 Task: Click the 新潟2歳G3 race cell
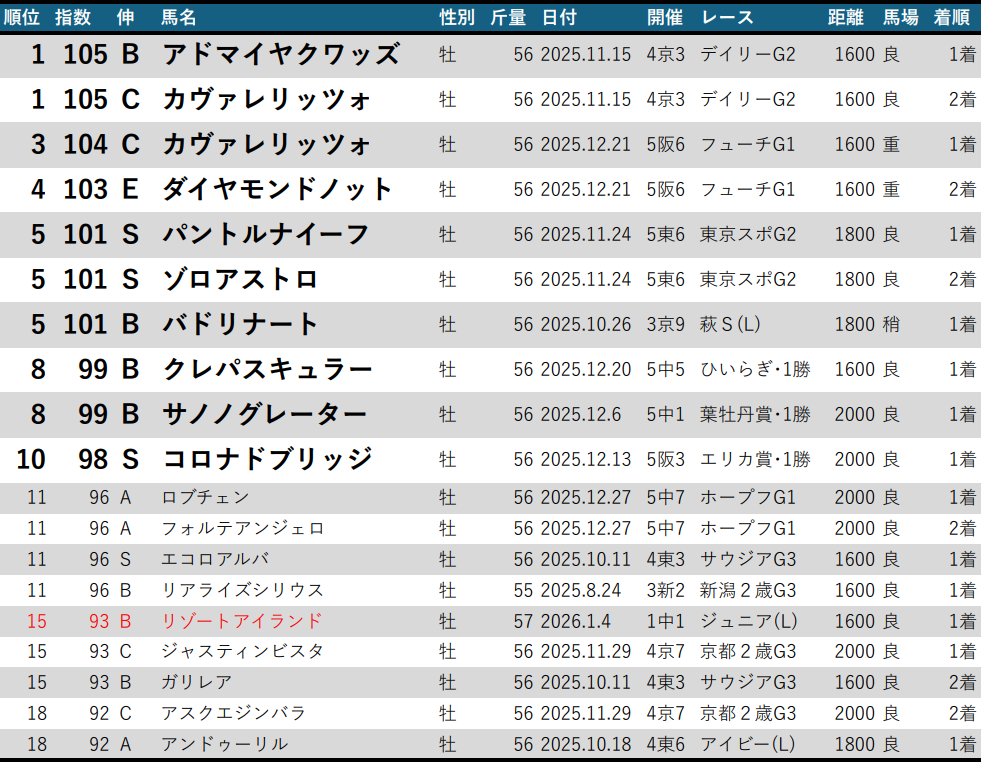click(748, 590)
